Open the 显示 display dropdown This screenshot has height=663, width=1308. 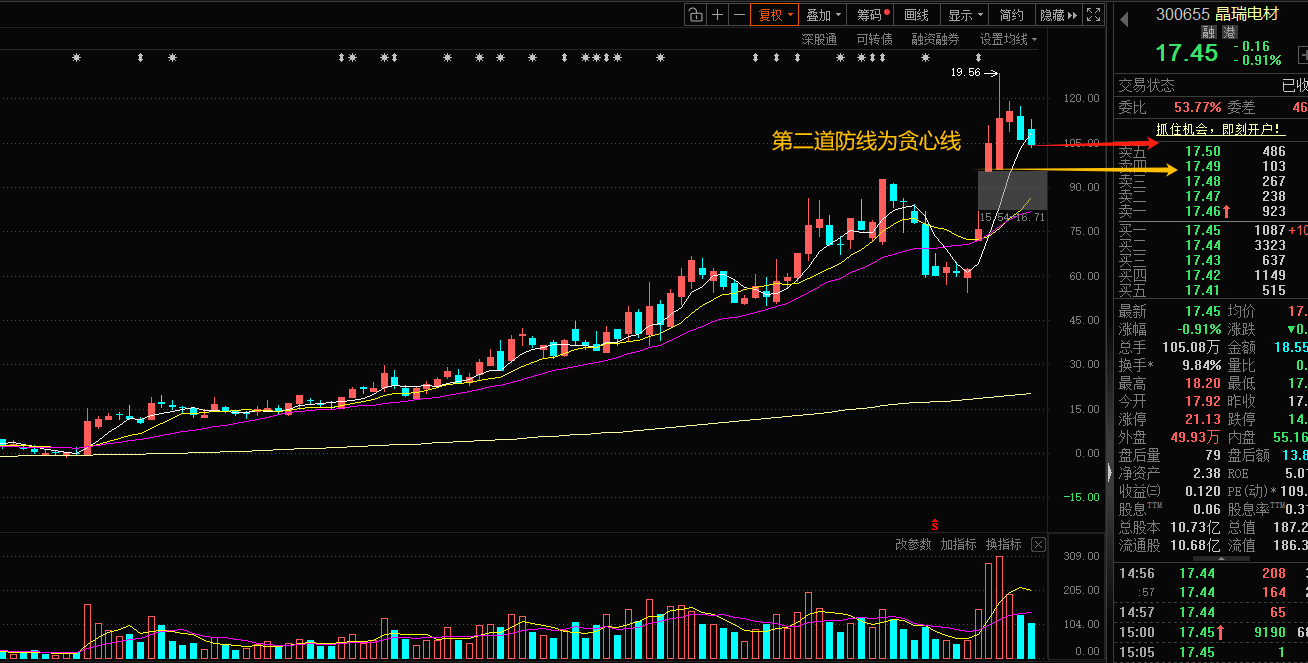click(965, 15)
